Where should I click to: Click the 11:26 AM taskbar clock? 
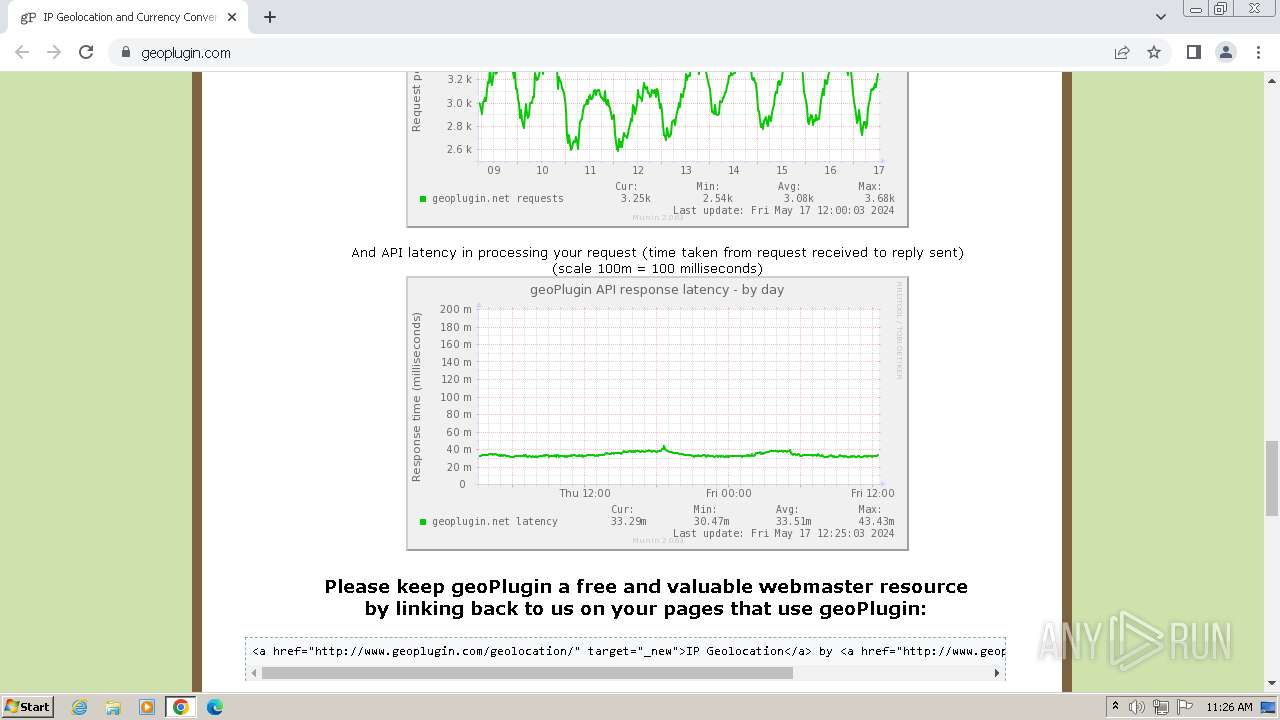1229,707
